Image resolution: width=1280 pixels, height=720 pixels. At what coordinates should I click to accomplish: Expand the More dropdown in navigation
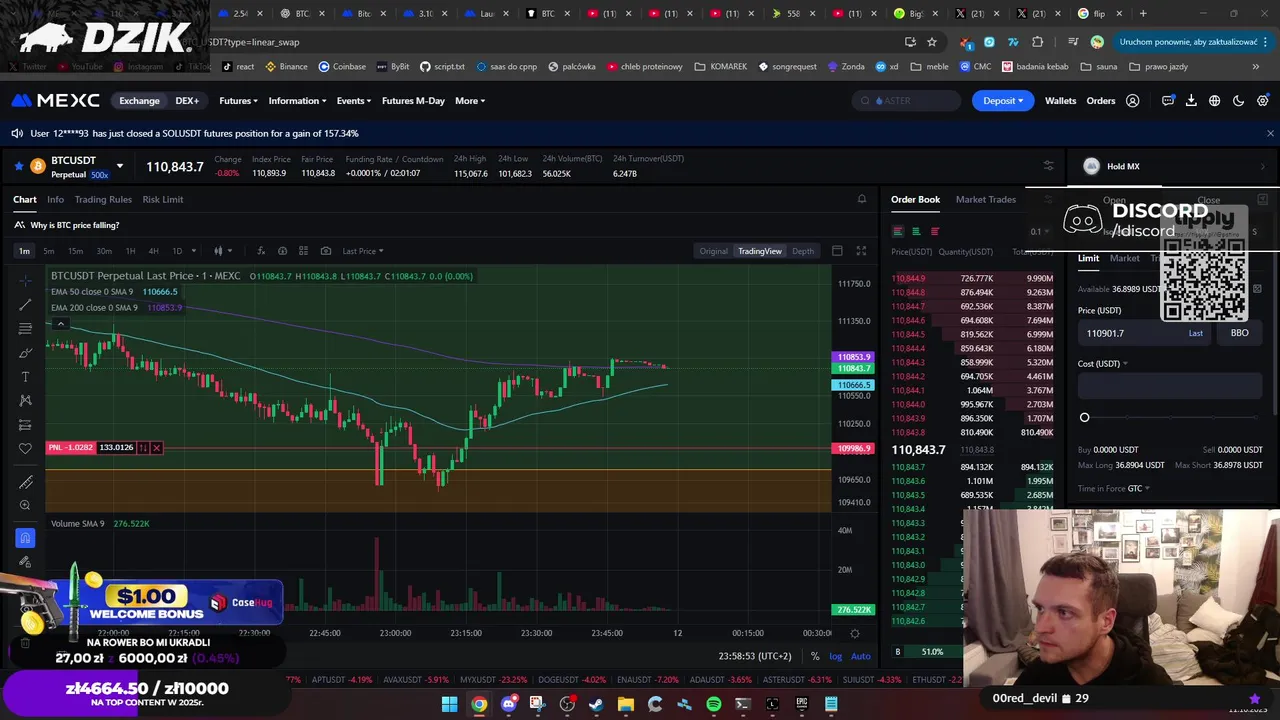pos(470,101)
